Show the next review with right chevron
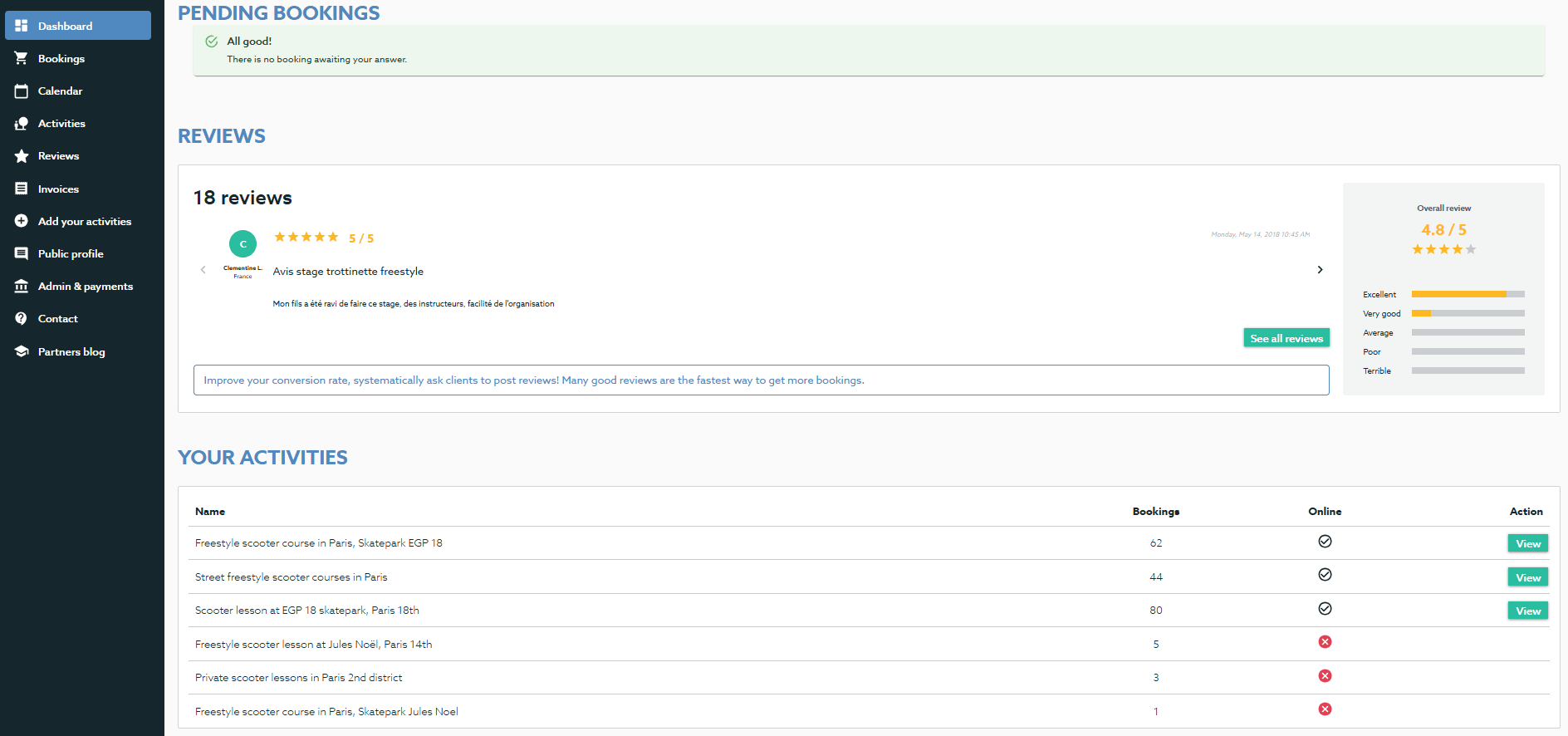The height and width of the screenshot is (736, 1568). (1320, 269)
